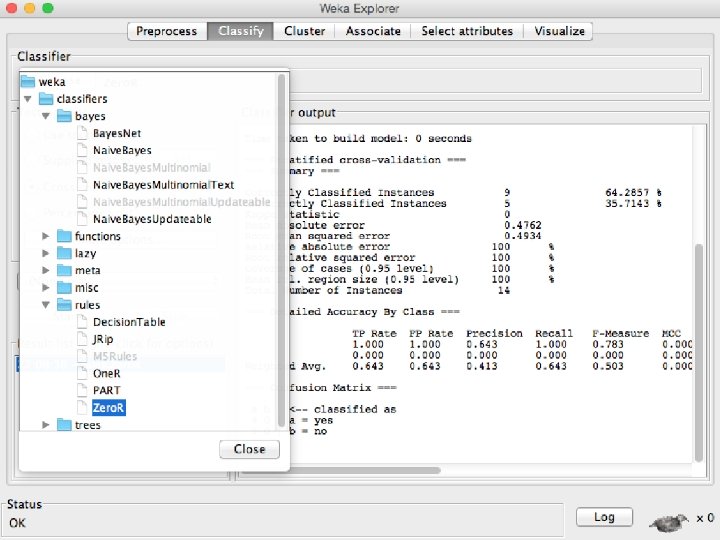The width and height of the screenshot is (720, 540).
Task: Click the weka root folder icon
Action: tap(28, 82)
